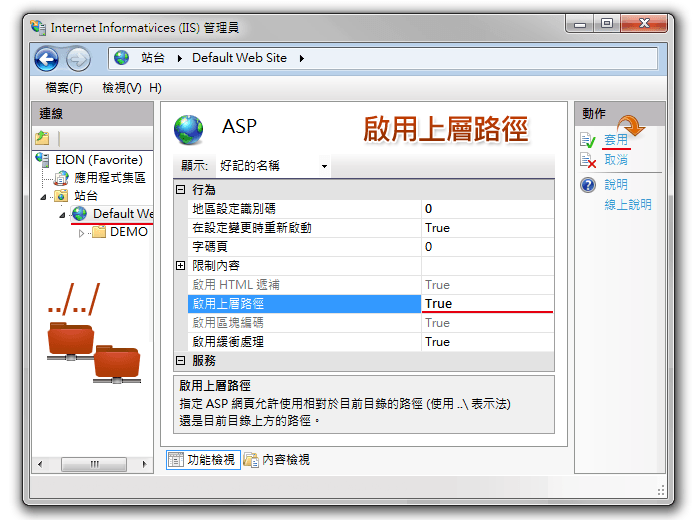Switch to 功能檢視 tab

pos(203,460)
